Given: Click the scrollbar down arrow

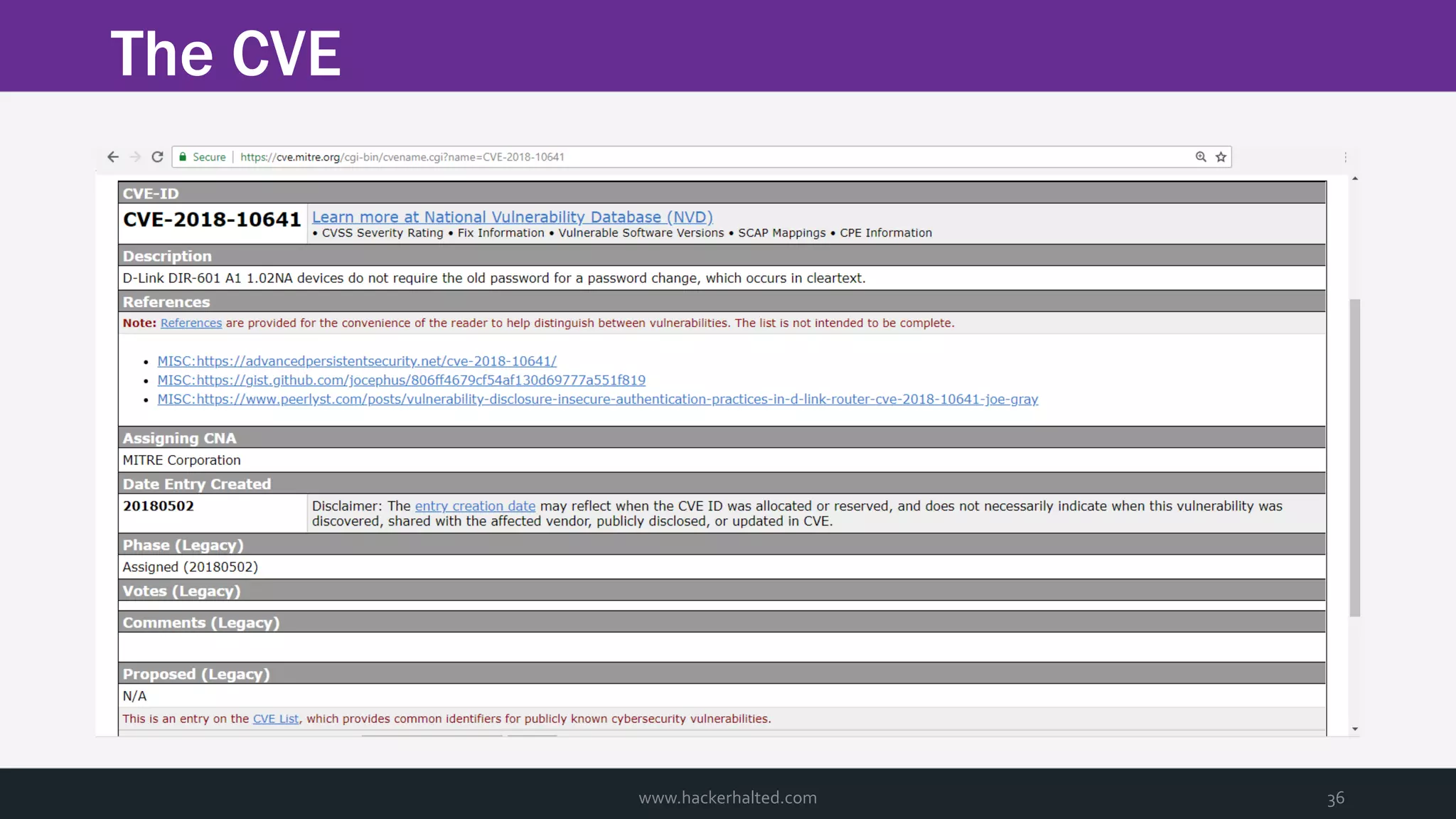Looking at the screenshot, I should 1355,729.
